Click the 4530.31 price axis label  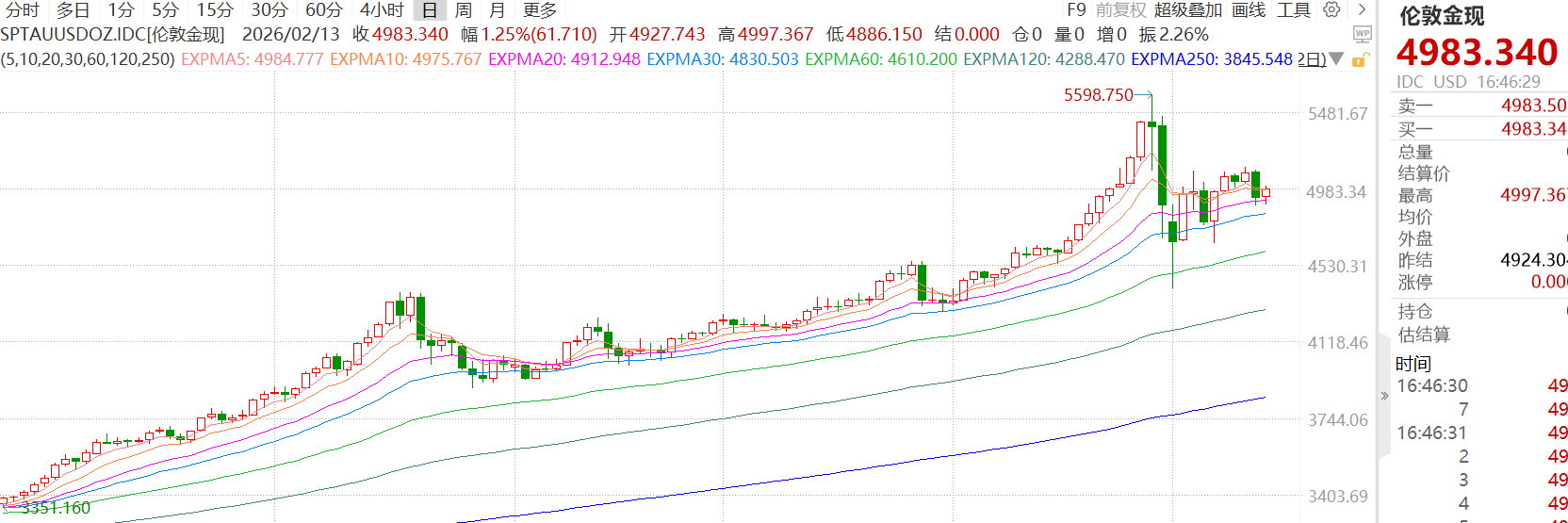1337,267
